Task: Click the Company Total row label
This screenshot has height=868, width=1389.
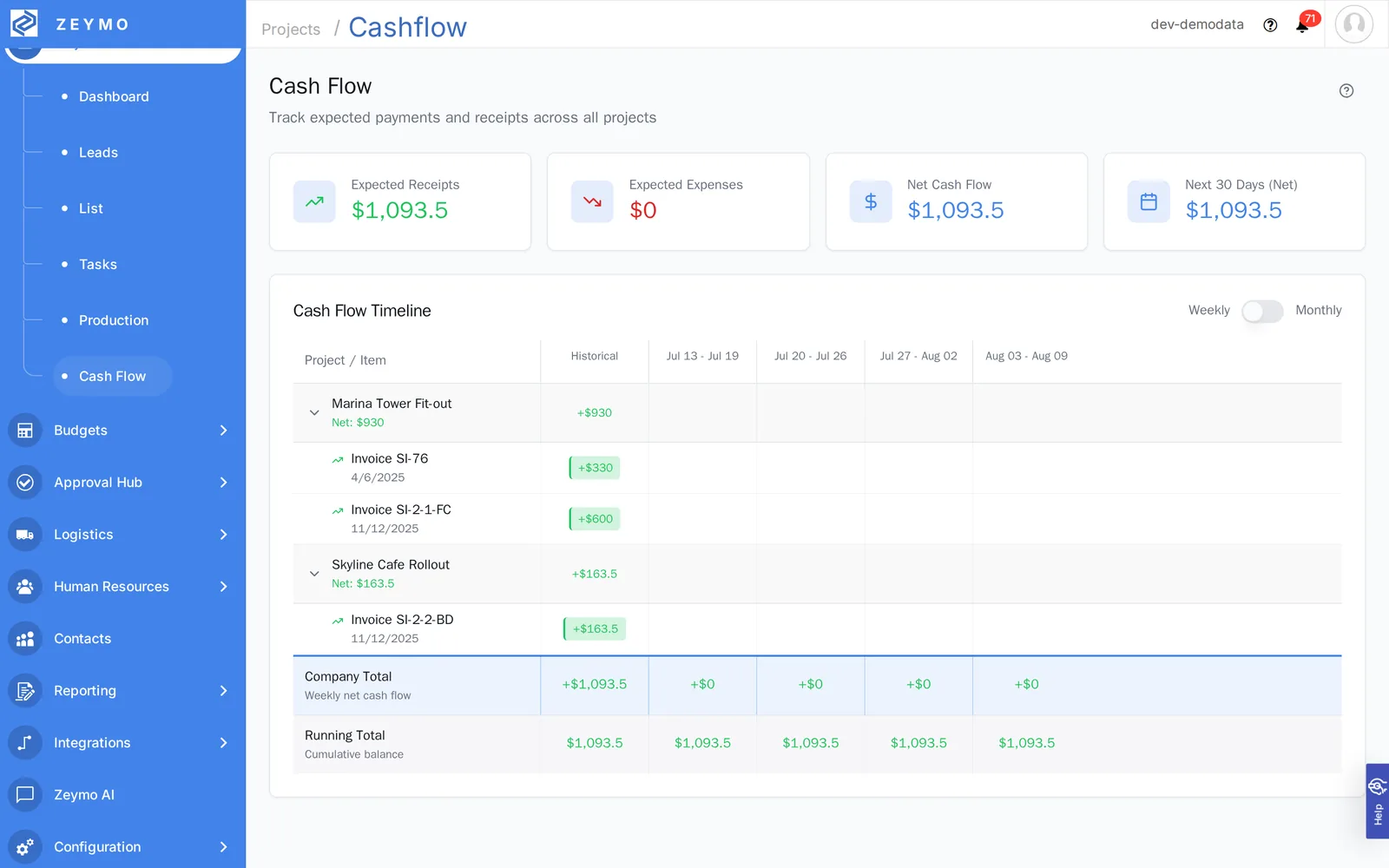Action: point(348,677)
